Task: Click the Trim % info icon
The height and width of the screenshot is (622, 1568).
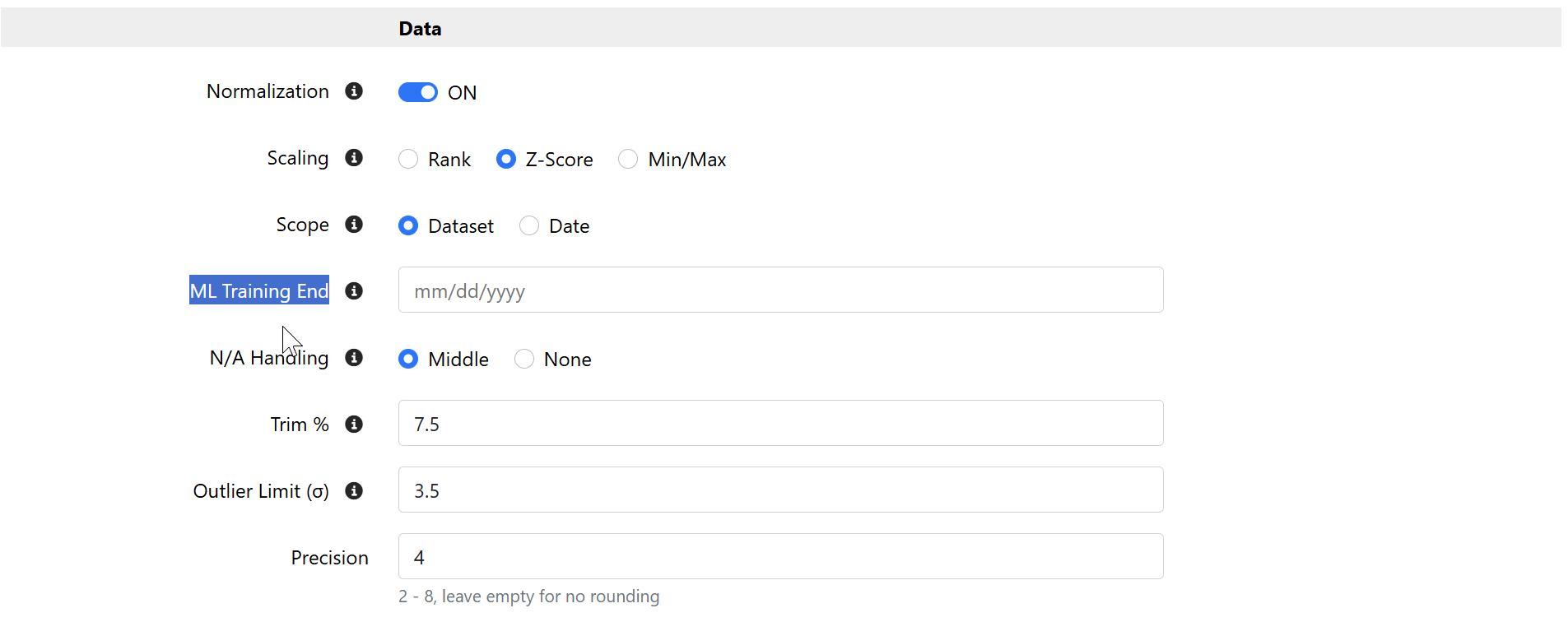Action: [354, 425]
